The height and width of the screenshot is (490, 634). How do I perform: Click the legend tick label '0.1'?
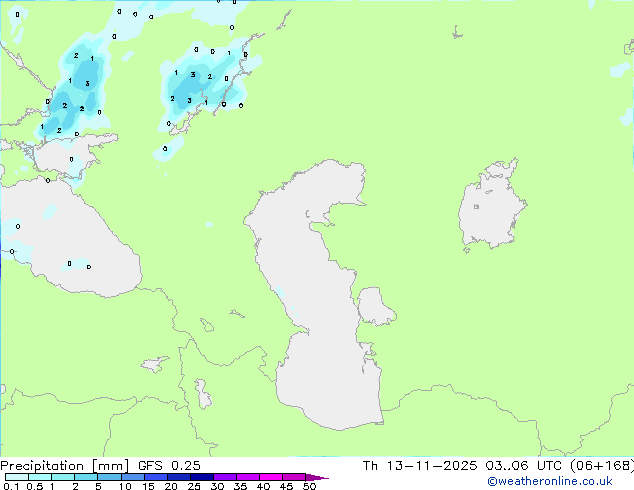11,486
